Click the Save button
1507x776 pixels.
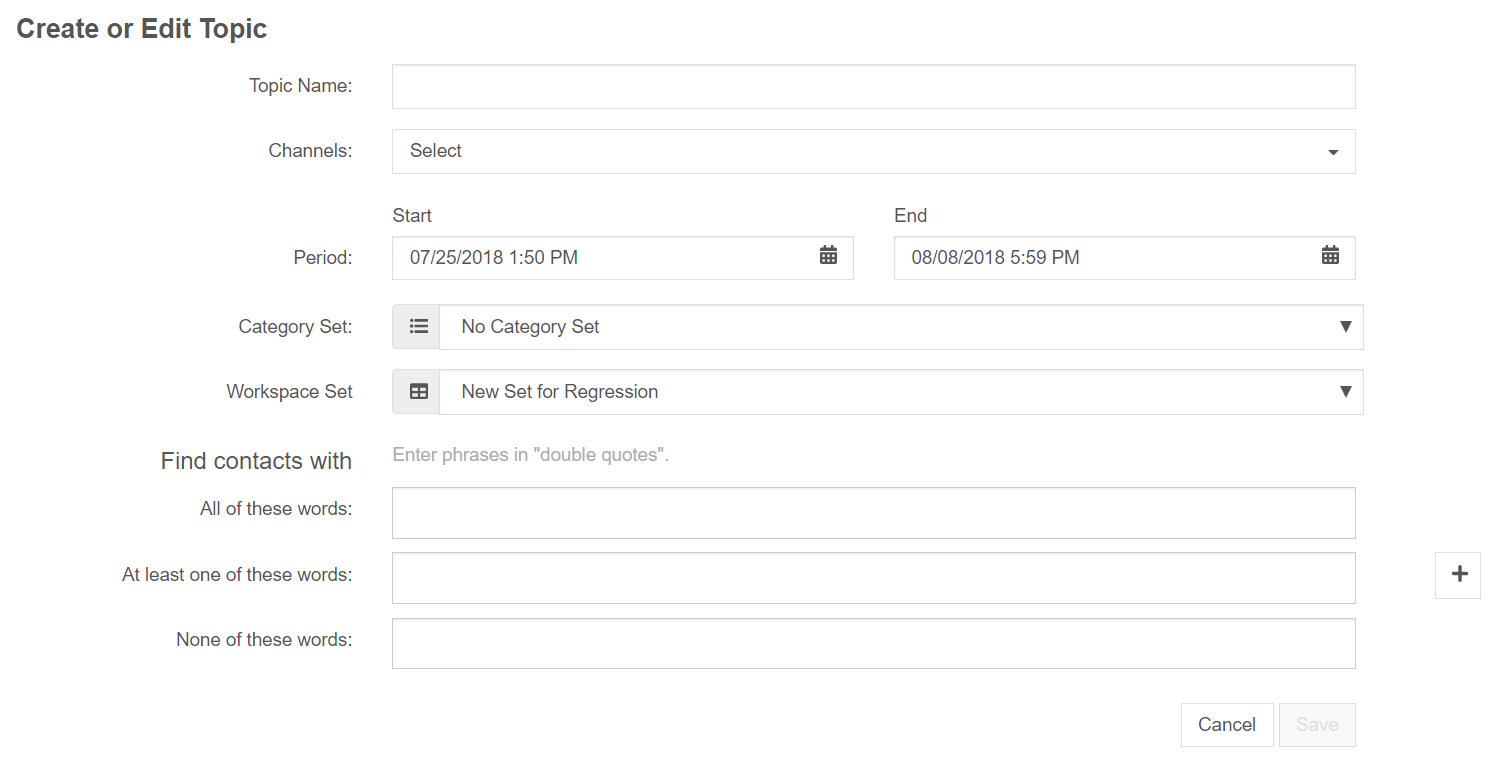pos(1316,725)
